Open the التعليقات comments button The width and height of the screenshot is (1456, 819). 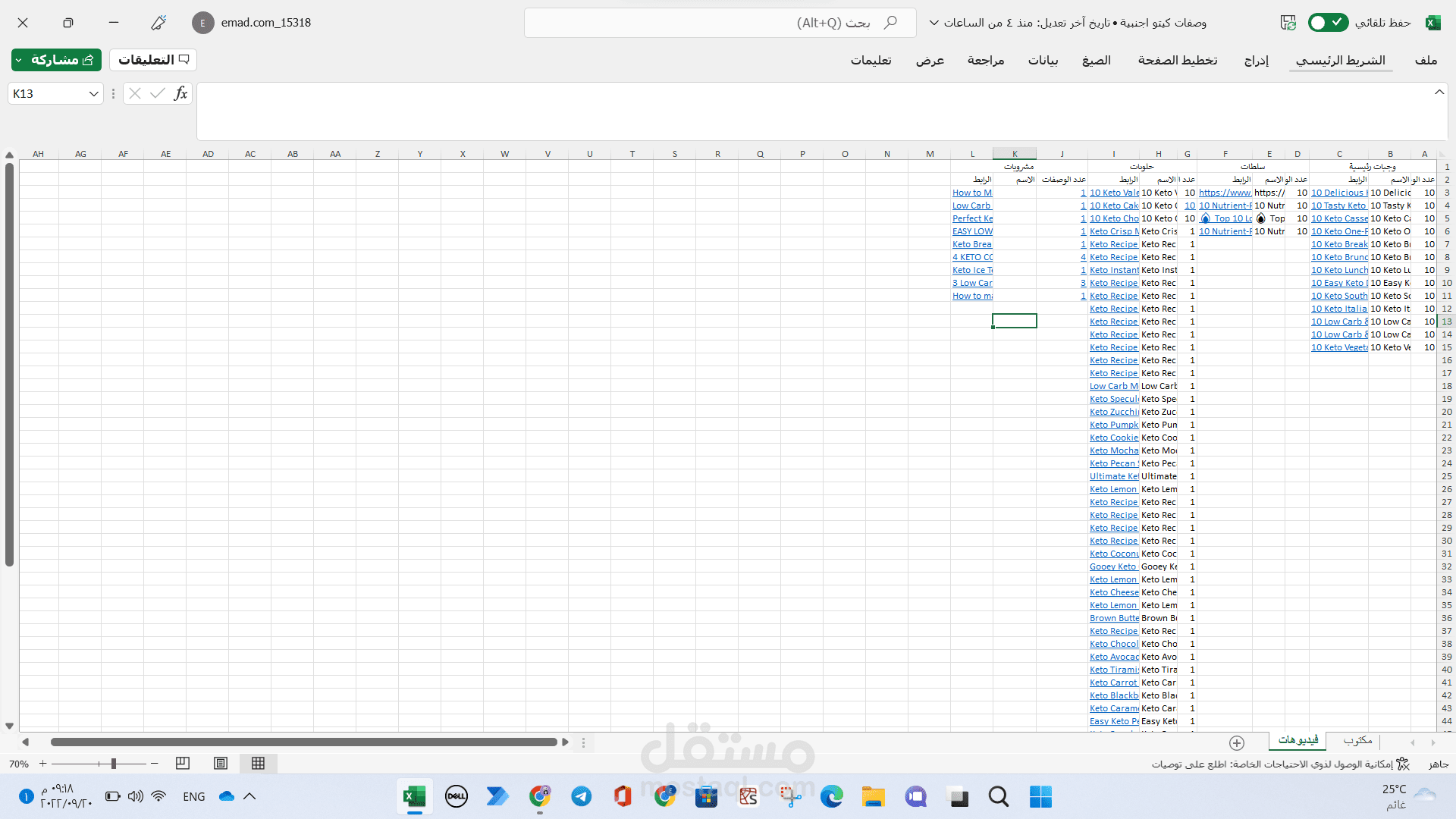pyautogui.click(x=153, y=60)
